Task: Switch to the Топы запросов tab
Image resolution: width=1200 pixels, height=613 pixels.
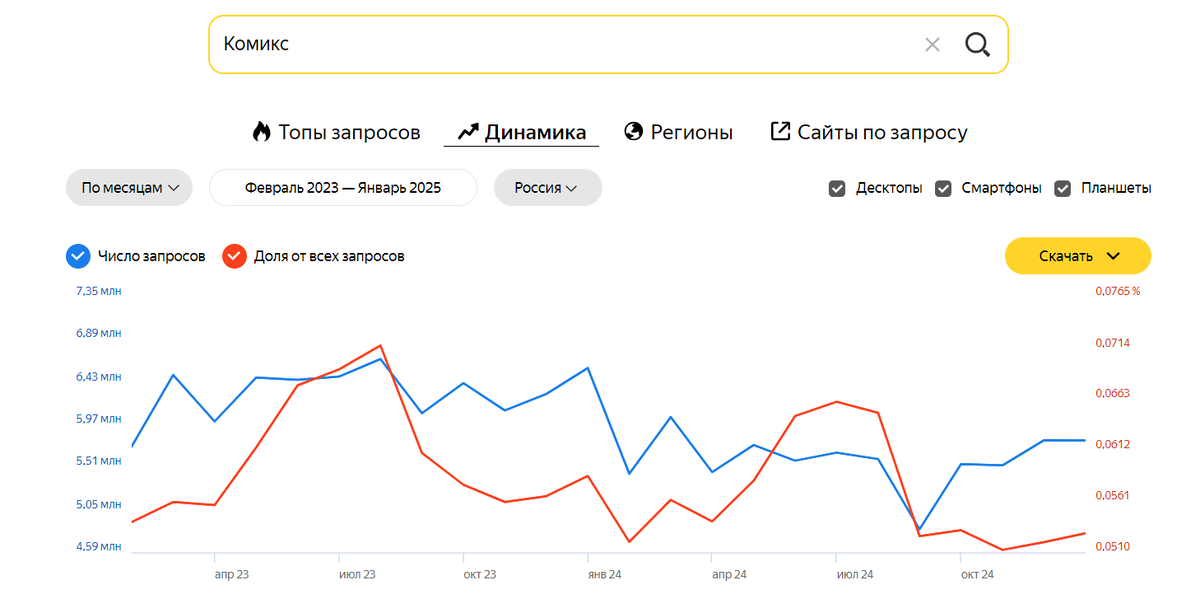Action: click(x=348, y=132)
